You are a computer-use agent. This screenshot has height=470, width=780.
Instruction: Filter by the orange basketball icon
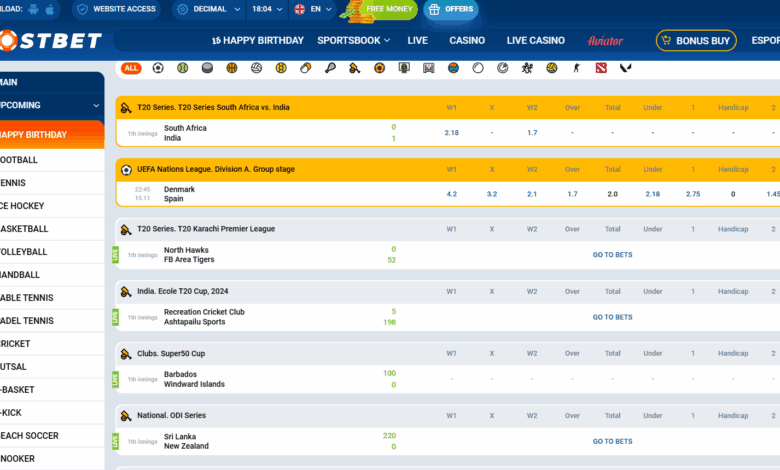tap(232, 68)
